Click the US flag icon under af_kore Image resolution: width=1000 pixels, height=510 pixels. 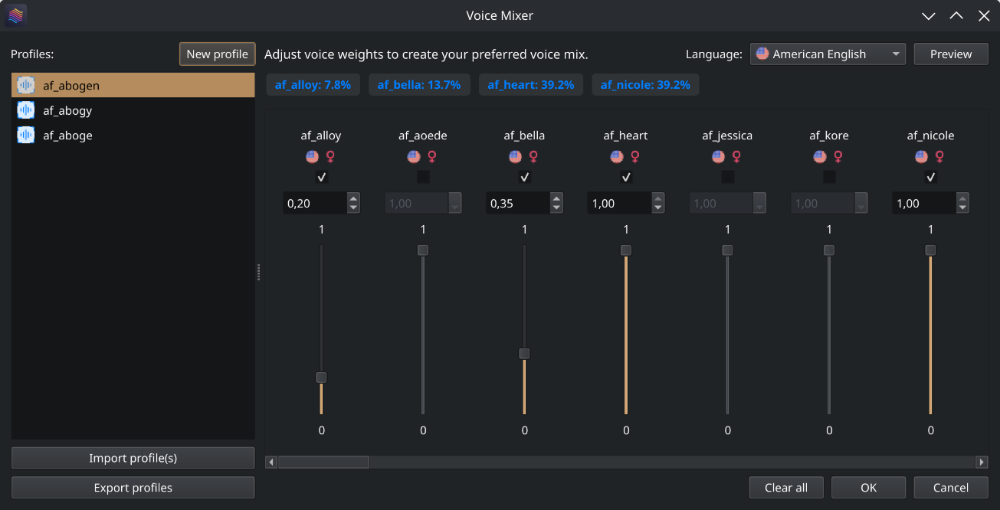point(820,157)
